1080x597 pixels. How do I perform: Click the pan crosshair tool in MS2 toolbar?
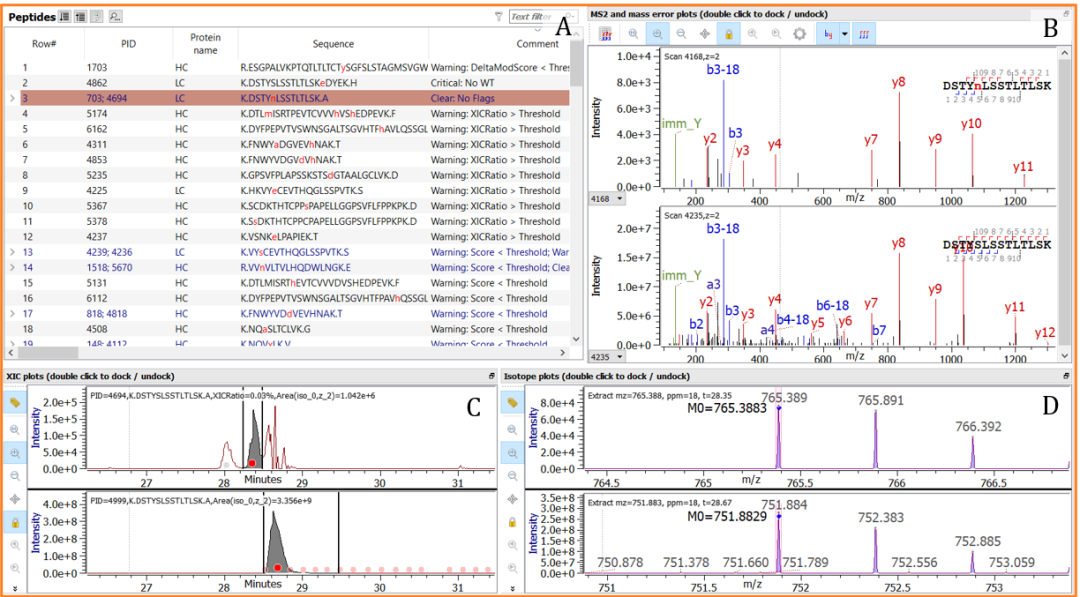coord(706,34)
